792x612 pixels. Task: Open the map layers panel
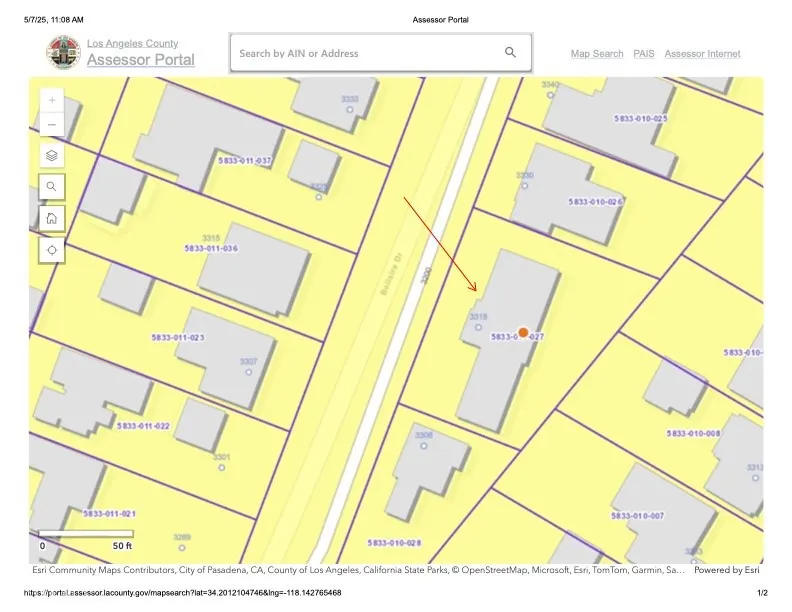52,155
